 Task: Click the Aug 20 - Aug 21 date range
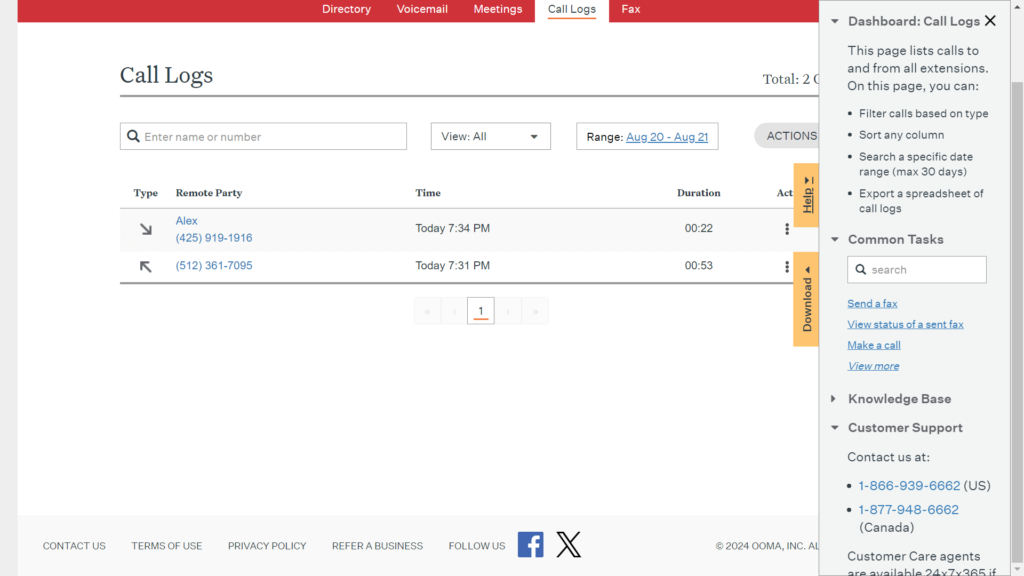(x=666, y=137)
